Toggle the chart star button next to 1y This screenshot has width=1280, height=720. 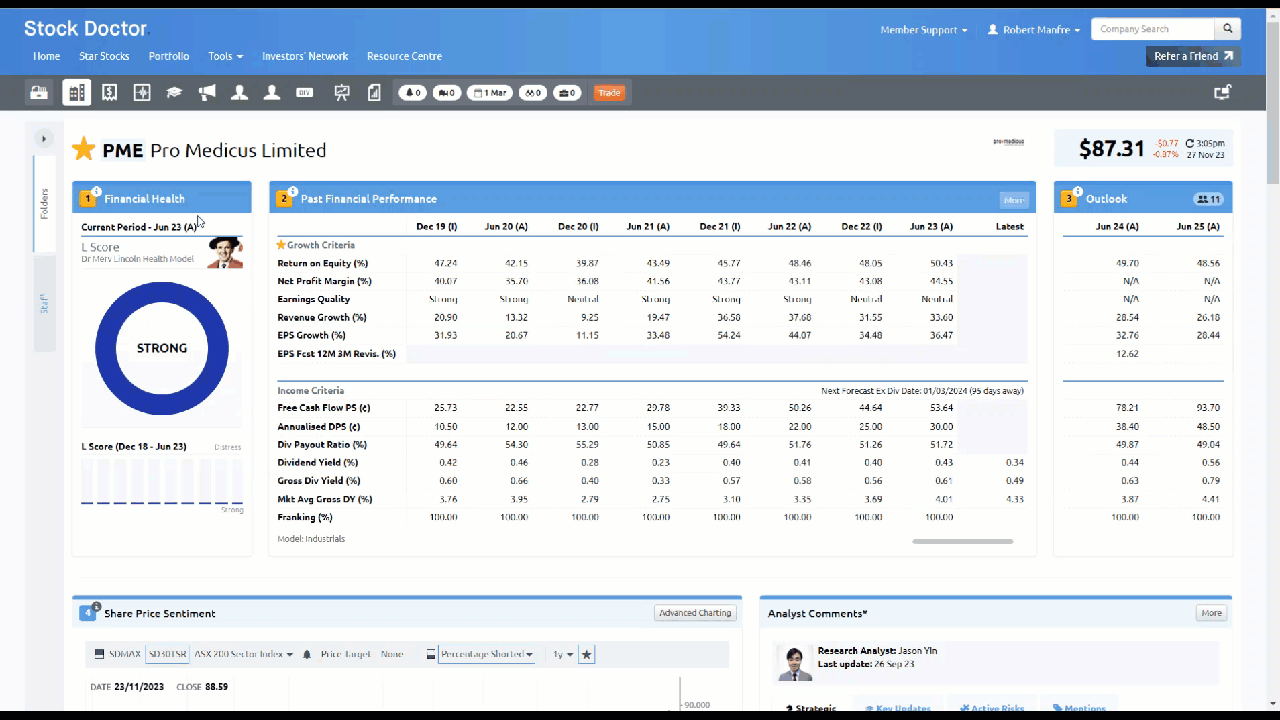click(587, 654)
